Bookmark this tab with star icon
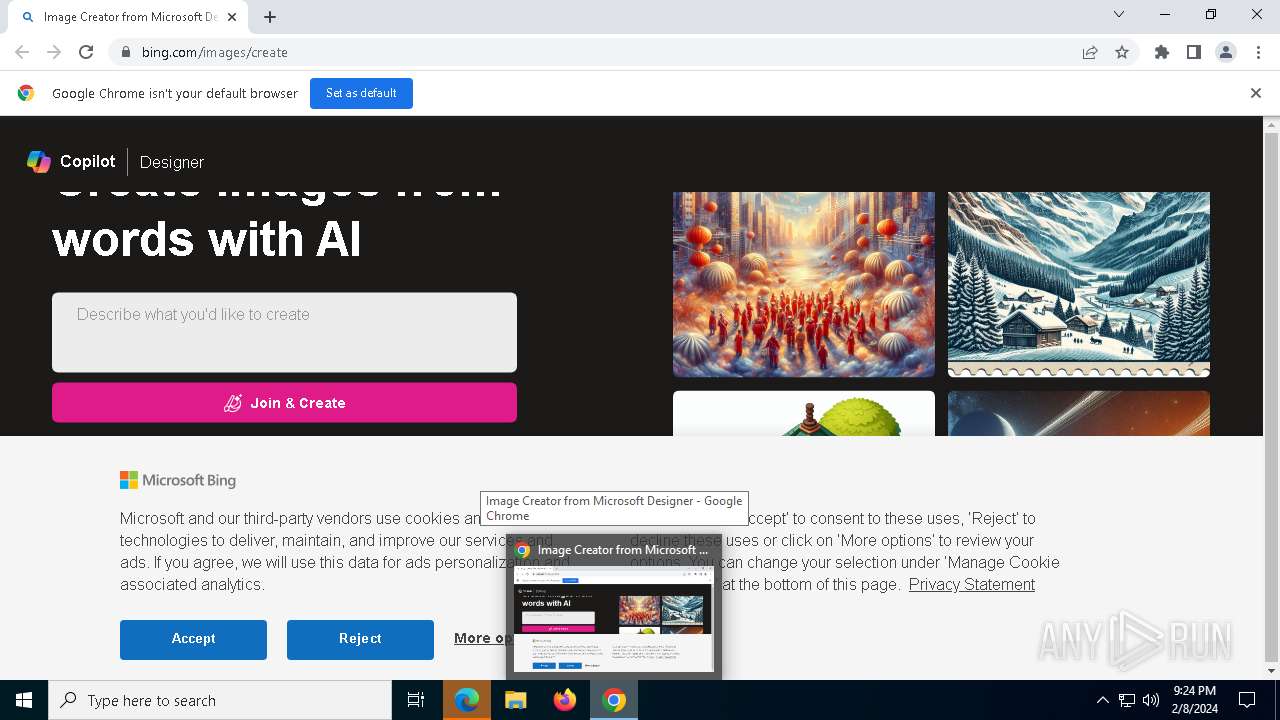 click(1122, 52)
